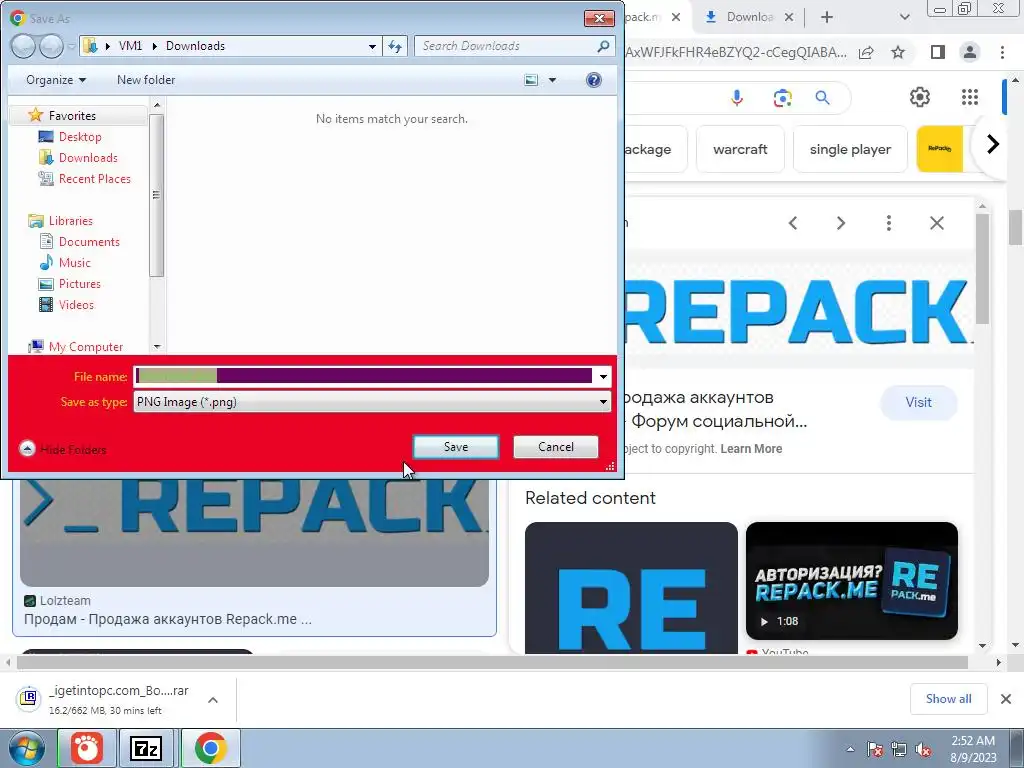Refresh the Downloads folder location
The width and height of the screenshot is (1024, 768).
[395, 46]
